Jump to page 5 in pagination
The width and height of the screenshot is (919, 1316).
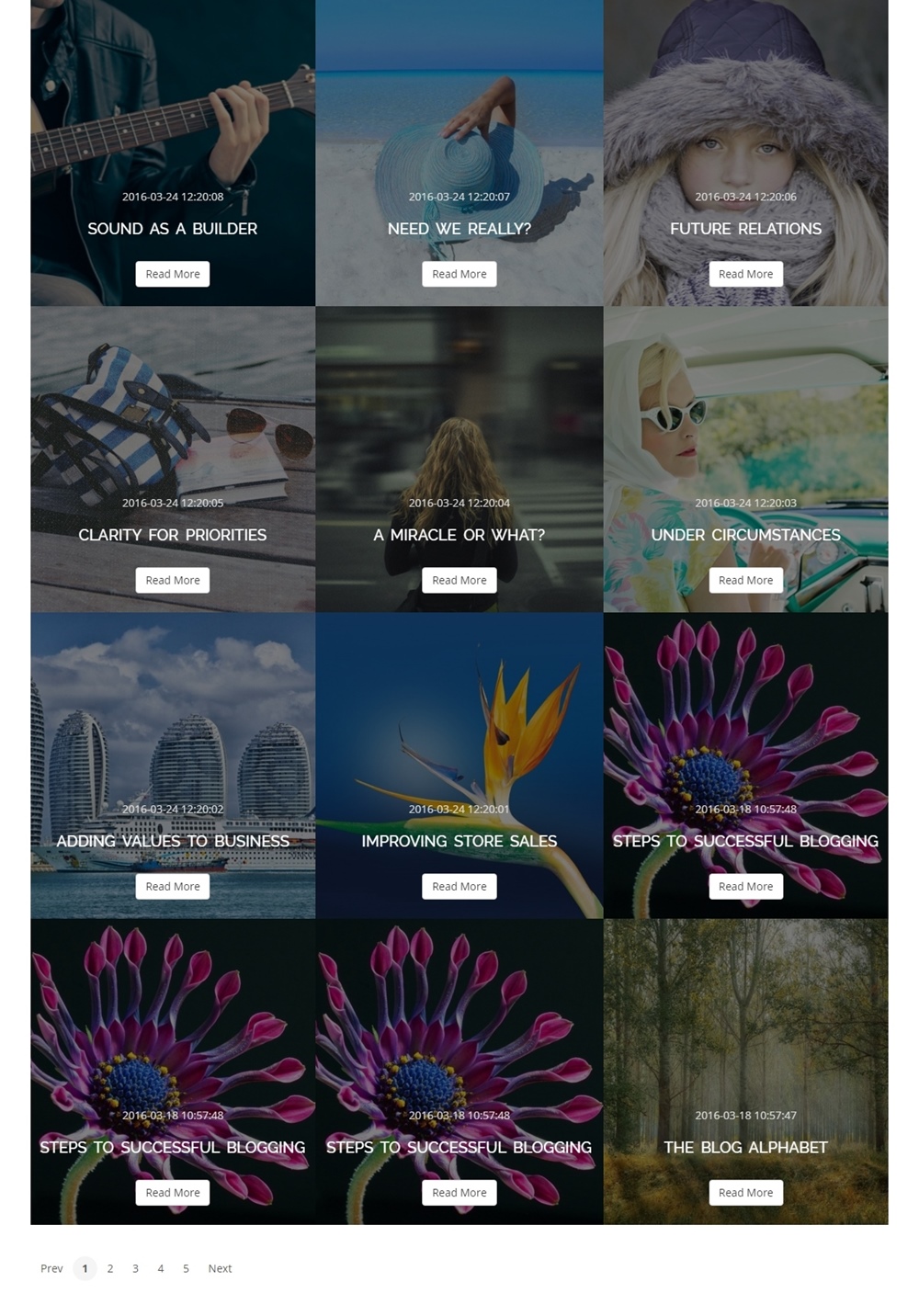click(186, 1268)
